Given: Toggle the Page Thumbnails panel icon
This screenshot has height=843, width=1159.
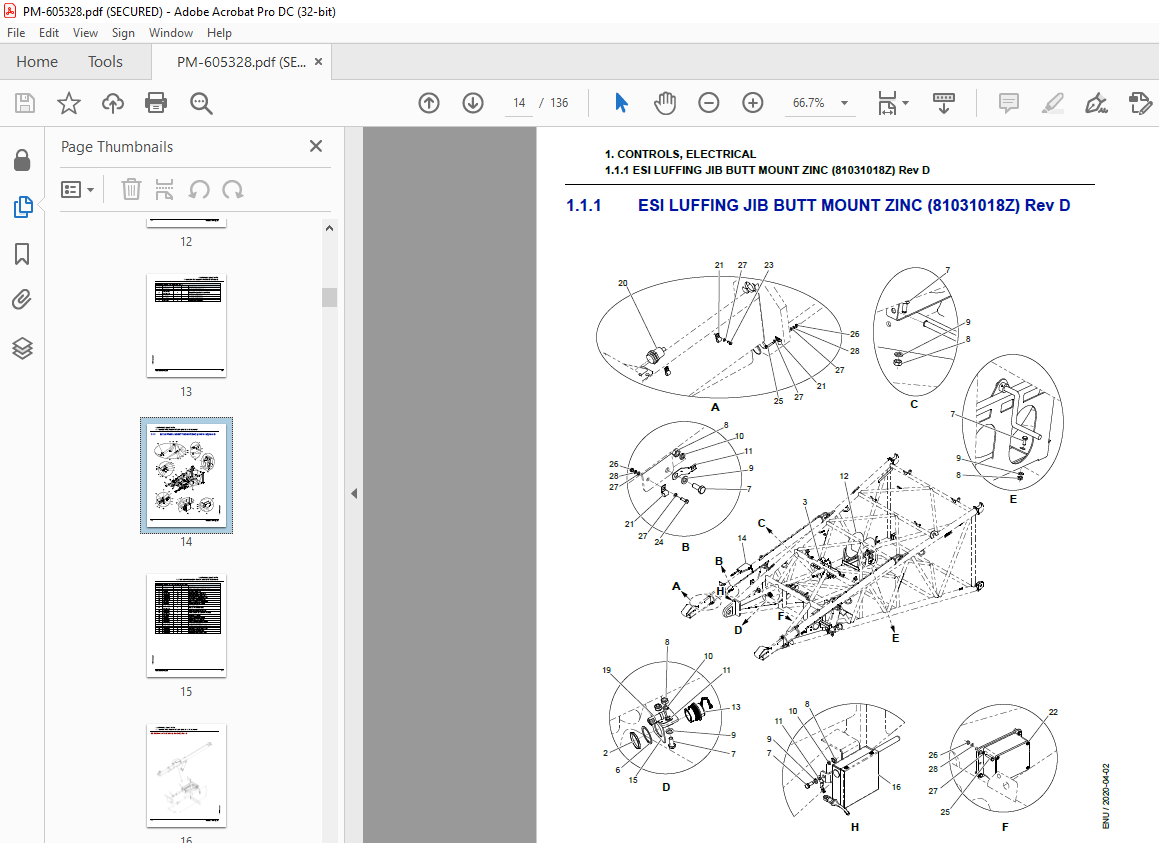Looking at the screenshot, I should tap(22, 207).
